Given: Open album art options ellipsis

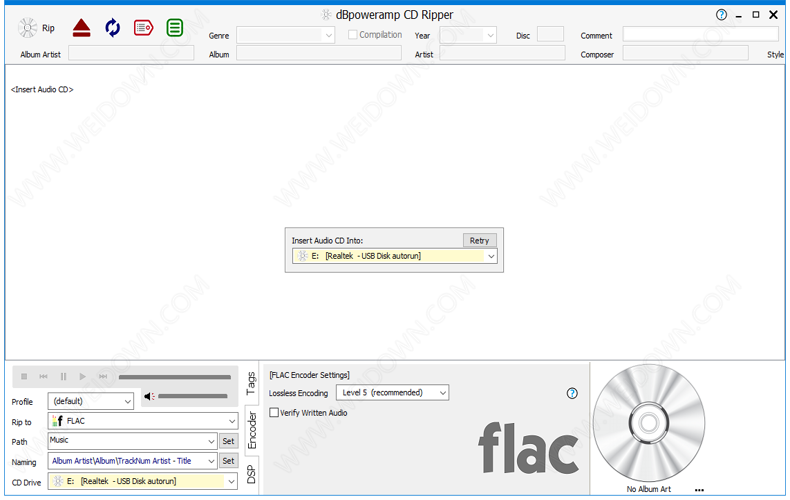Looking at the screenshot, I should (699, 490).
